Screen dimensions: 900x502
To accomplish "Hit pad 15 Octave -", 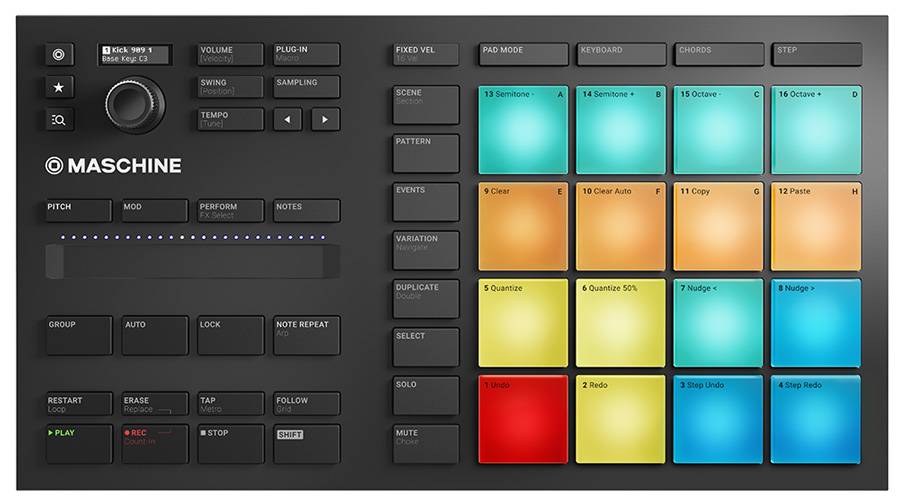I will tap(719, 130).
